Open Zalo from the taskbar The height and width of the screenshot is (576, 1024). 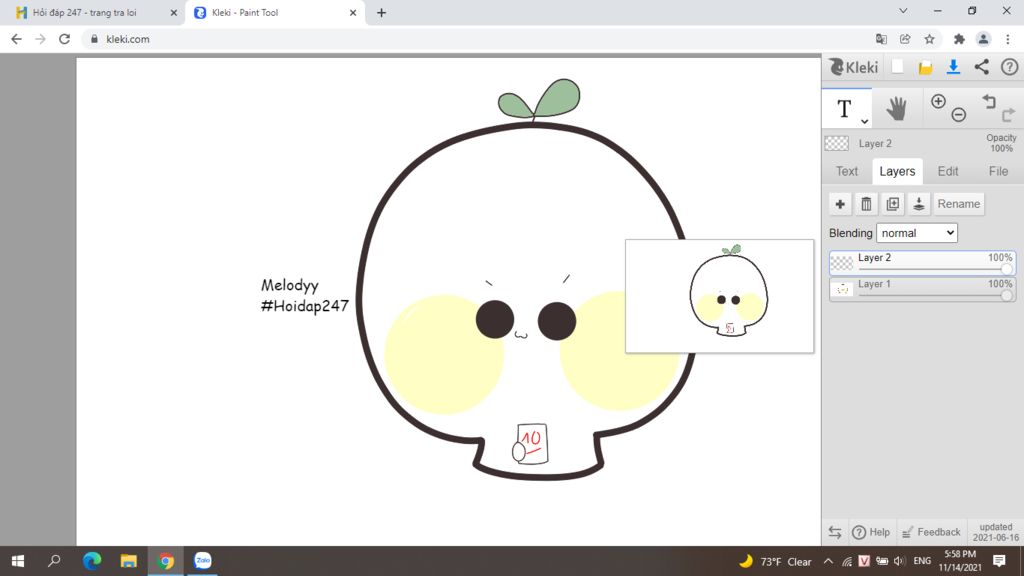[x=202, y=561]
